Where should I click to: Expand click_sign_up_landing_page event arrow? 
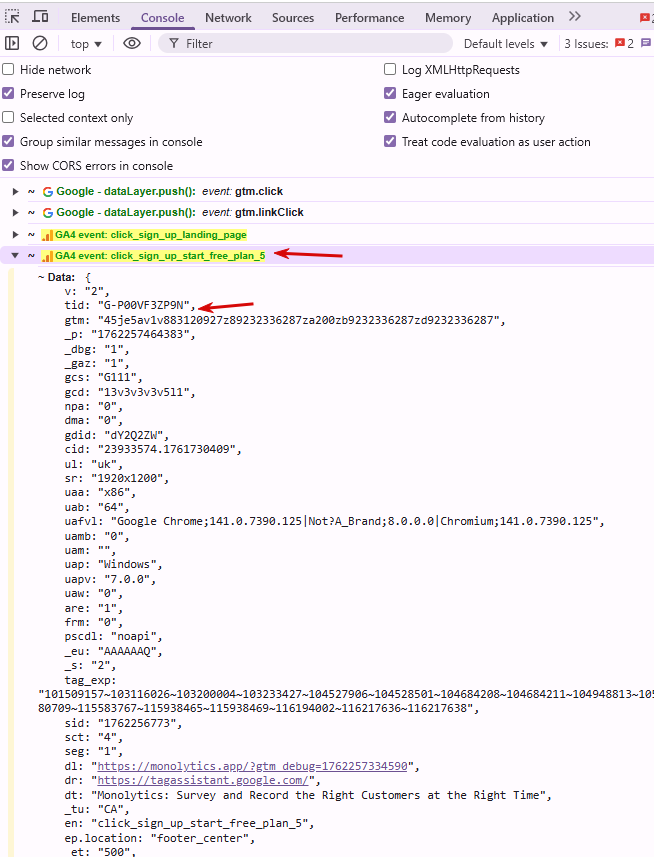[x=15, y=235]
